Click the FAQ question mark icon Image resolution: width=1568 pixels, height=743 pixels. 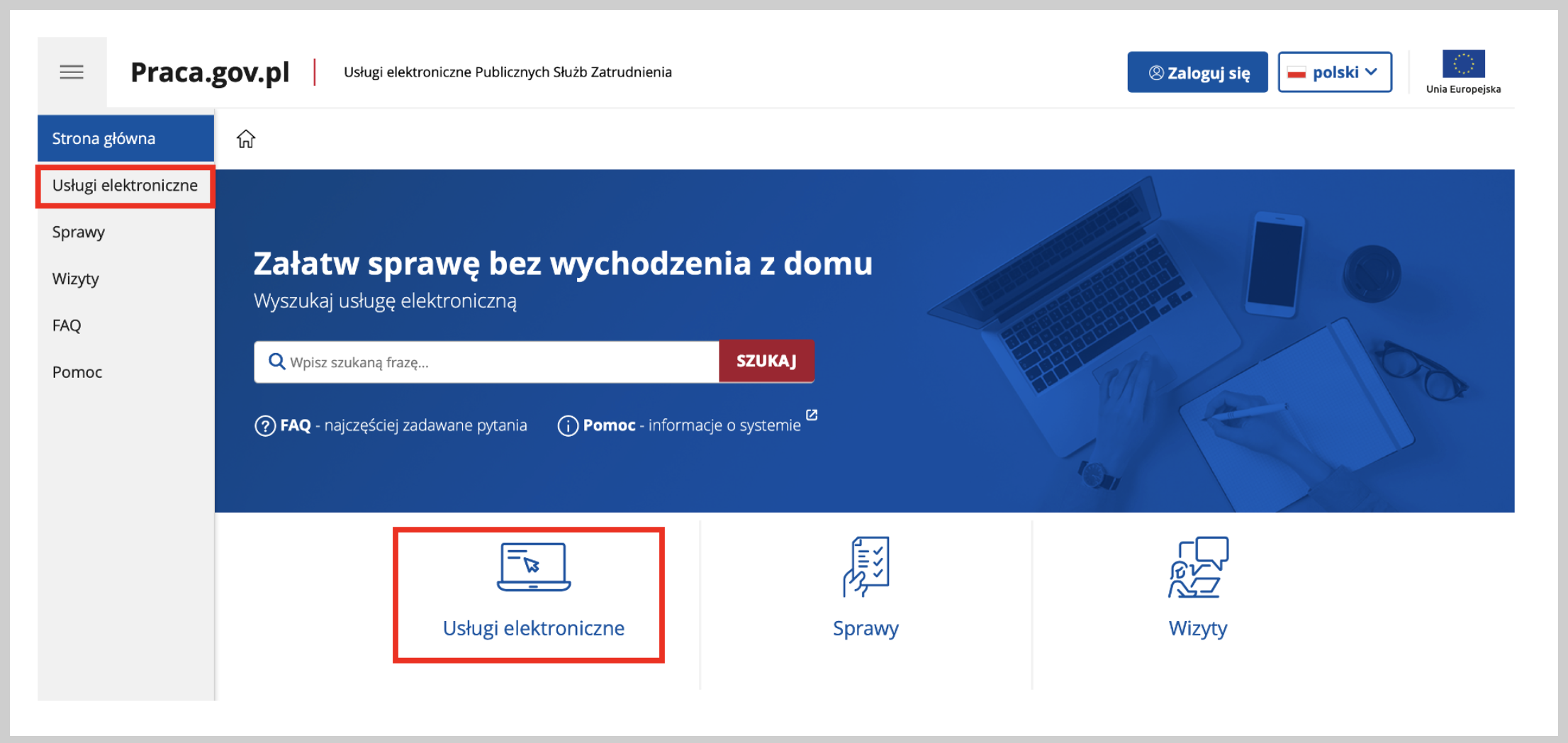point(264,425)
